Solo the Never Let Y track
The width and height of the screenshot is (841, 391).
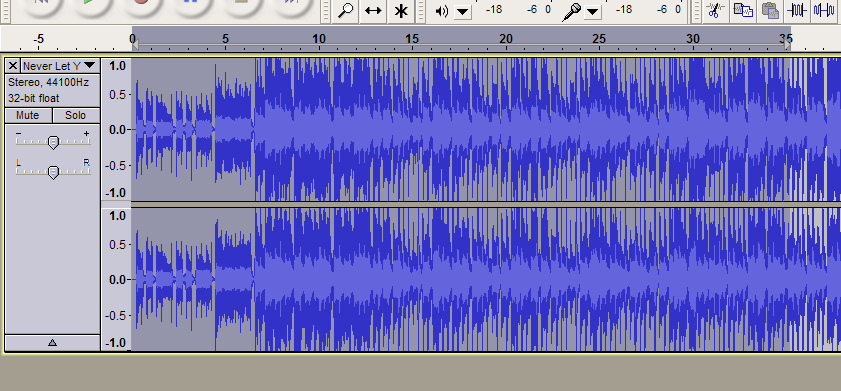tap(76, 115)
